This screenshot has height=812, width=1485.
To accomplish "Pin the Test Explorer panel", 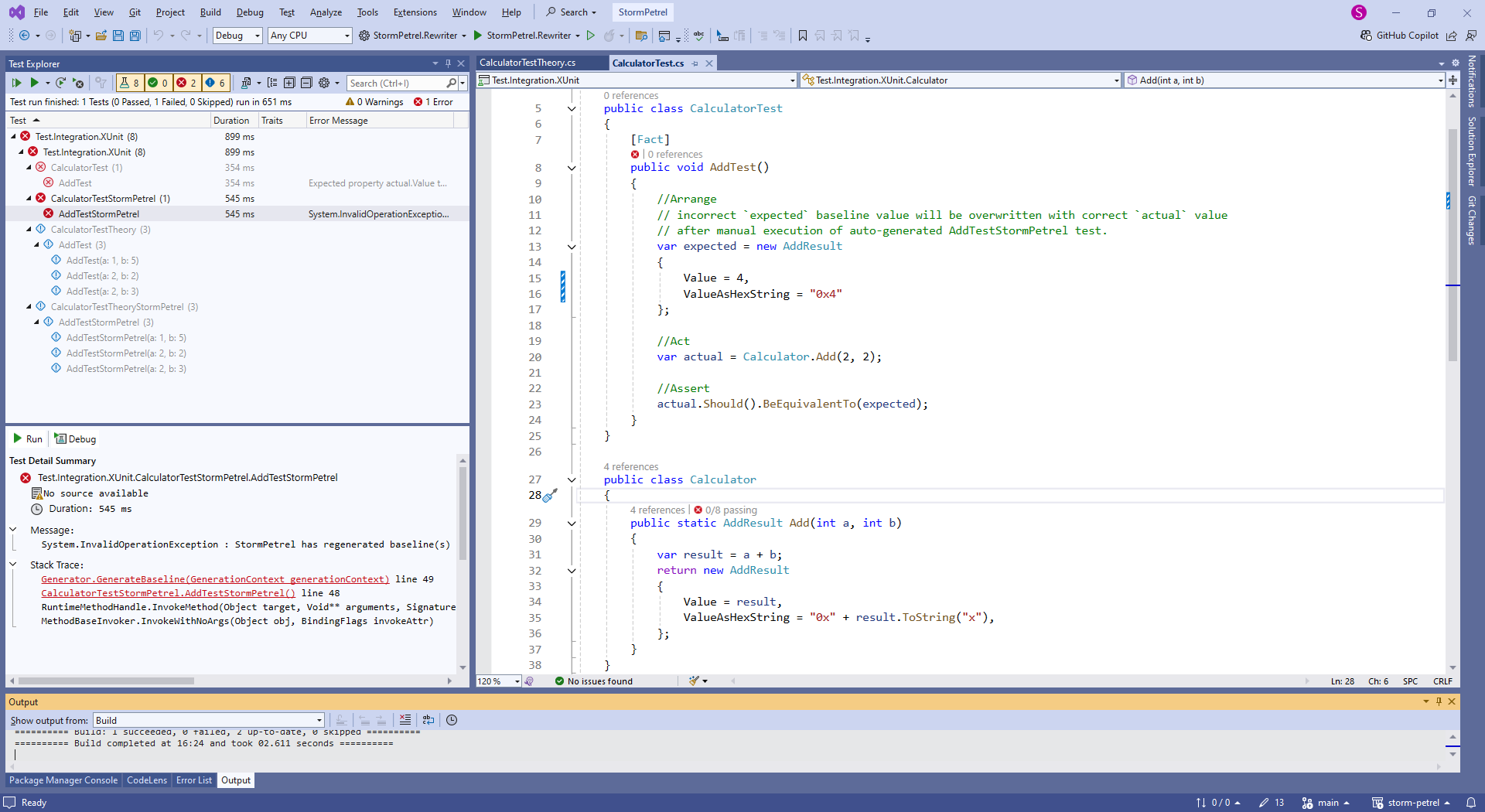I will 448,63.
